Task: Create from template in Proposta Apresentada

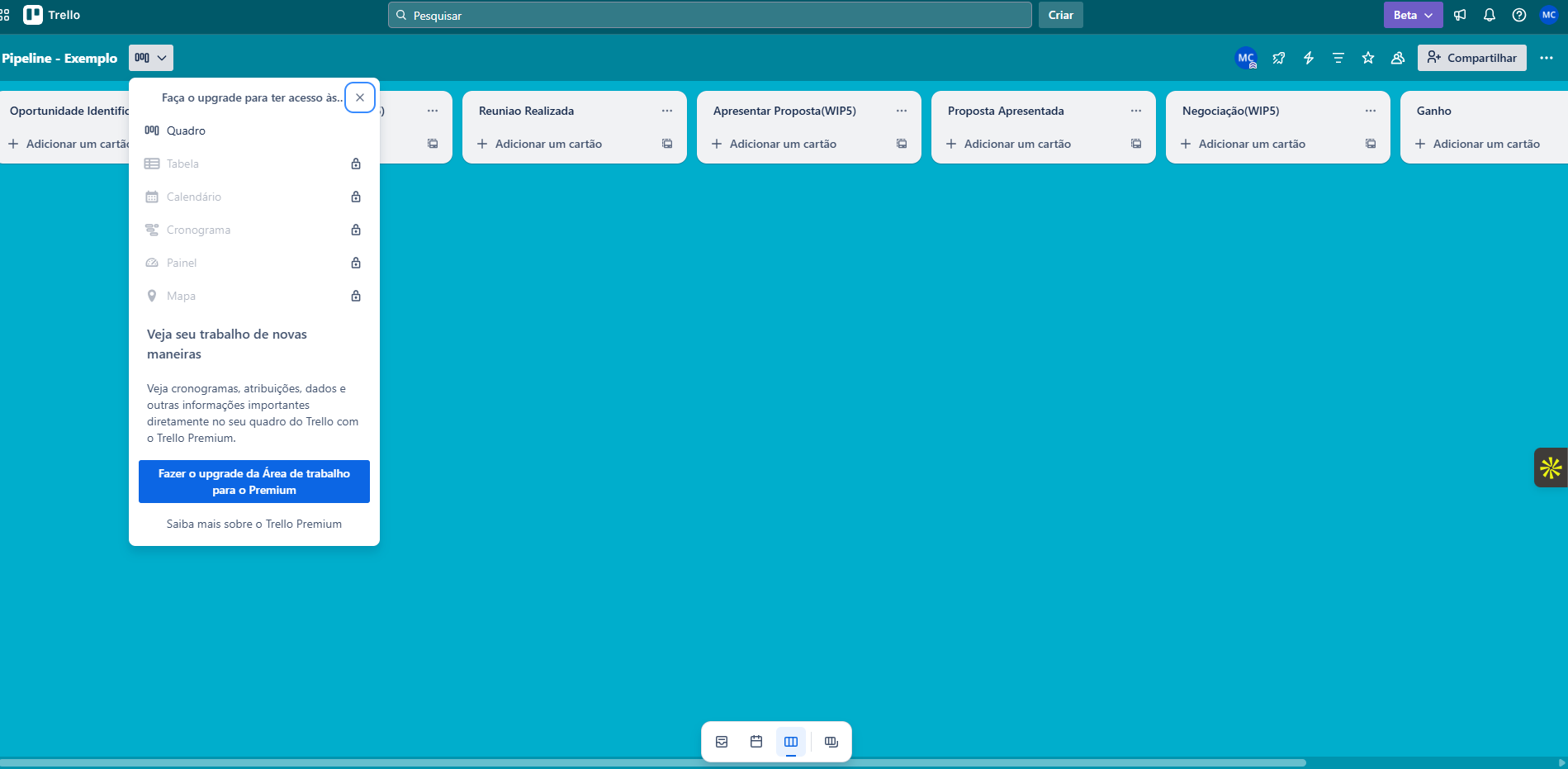Action: (x=1136, y=144)
